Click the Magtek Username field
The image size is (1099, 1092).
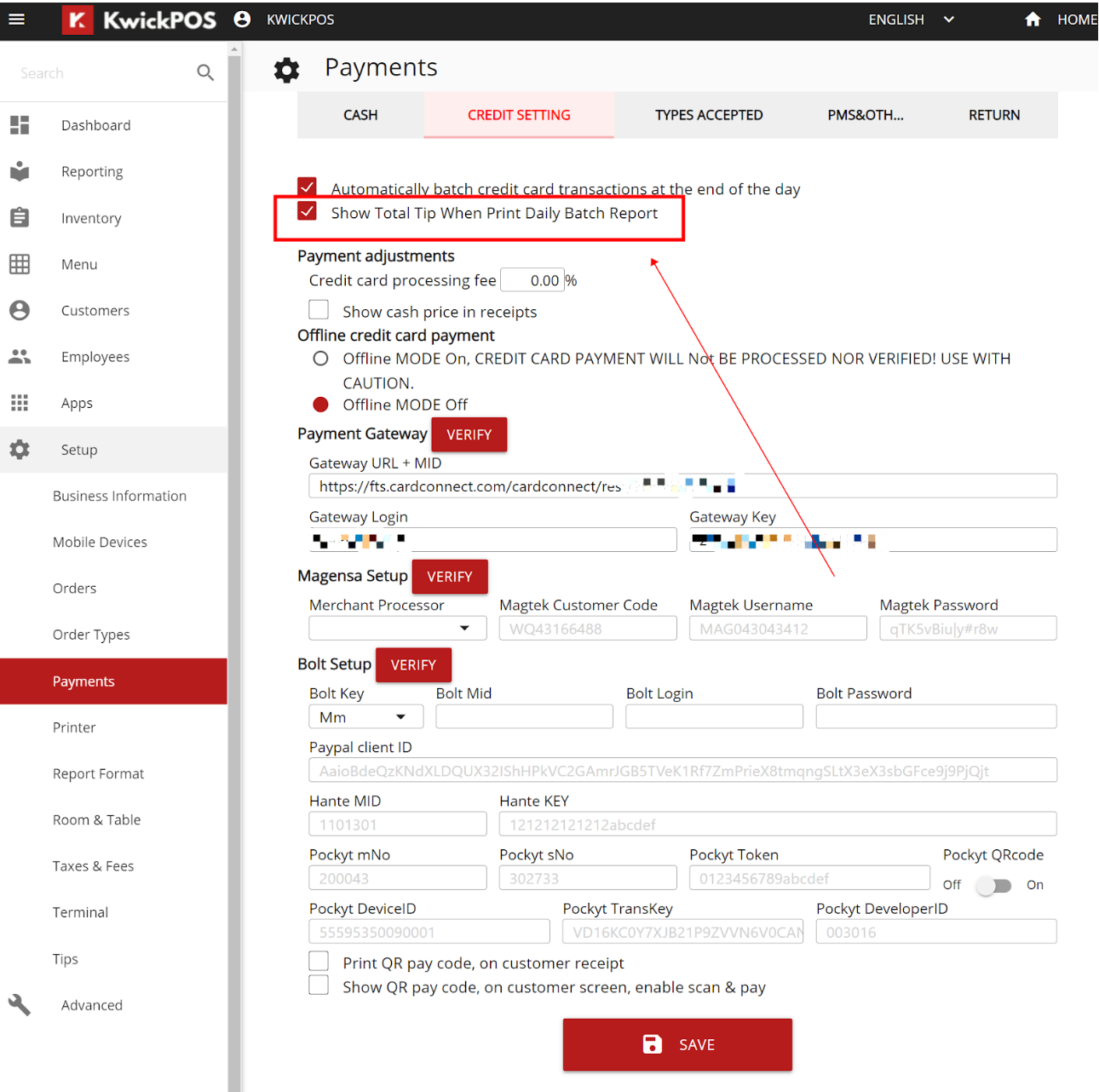coord(778,629)
